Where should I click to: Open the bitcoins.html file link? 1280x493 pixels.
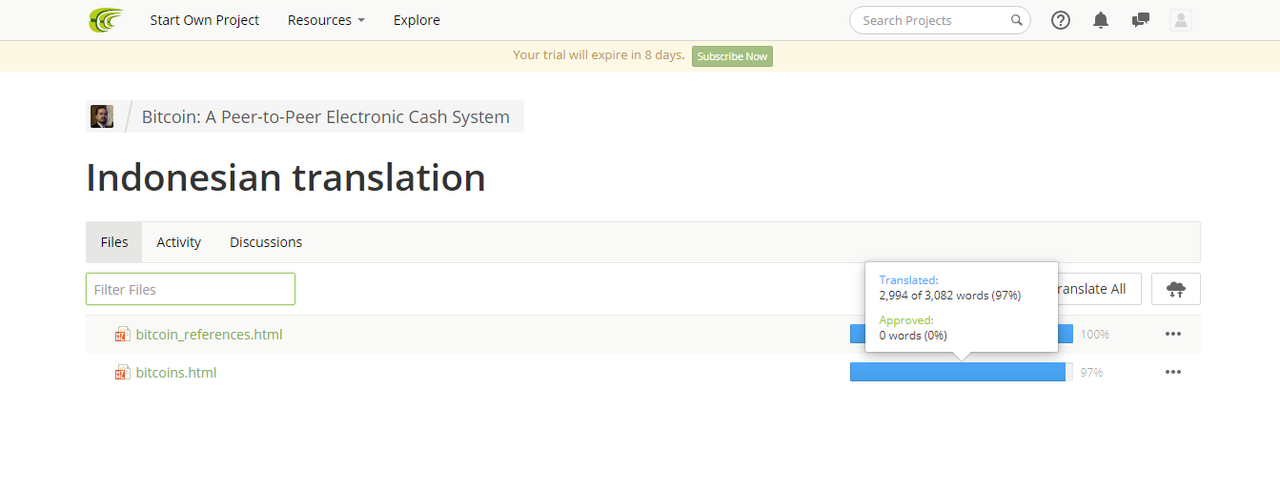[x=176, y=373]
